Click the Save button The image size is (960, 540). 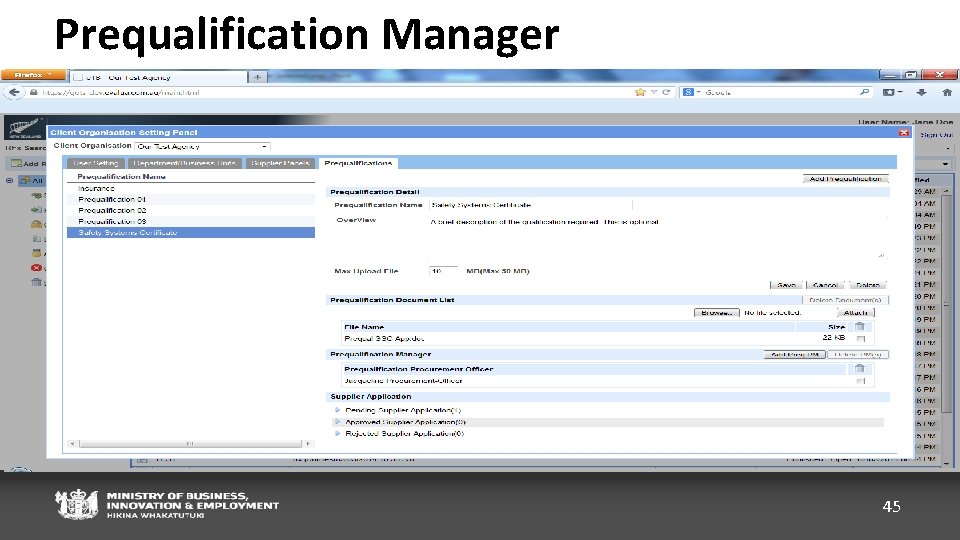tap(786, 285)
